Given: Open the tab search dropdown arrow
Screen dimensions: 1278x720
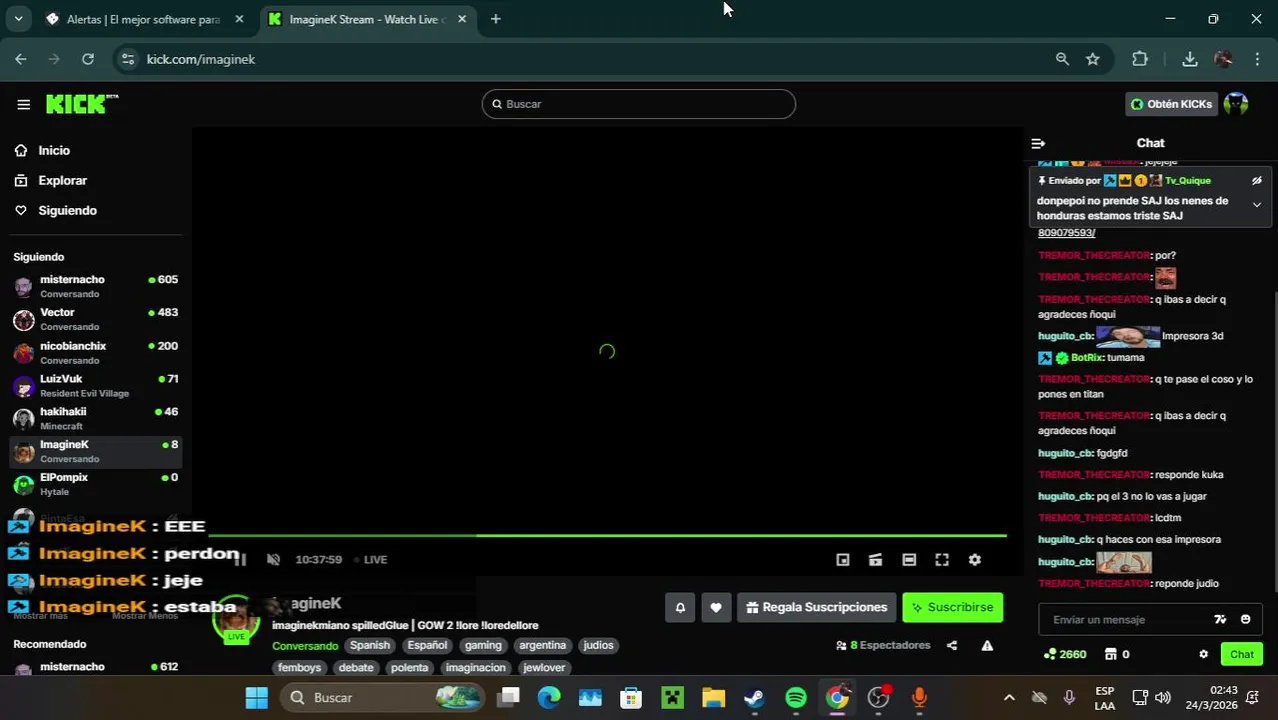Looking at the screenshot, I should (18, 19).
